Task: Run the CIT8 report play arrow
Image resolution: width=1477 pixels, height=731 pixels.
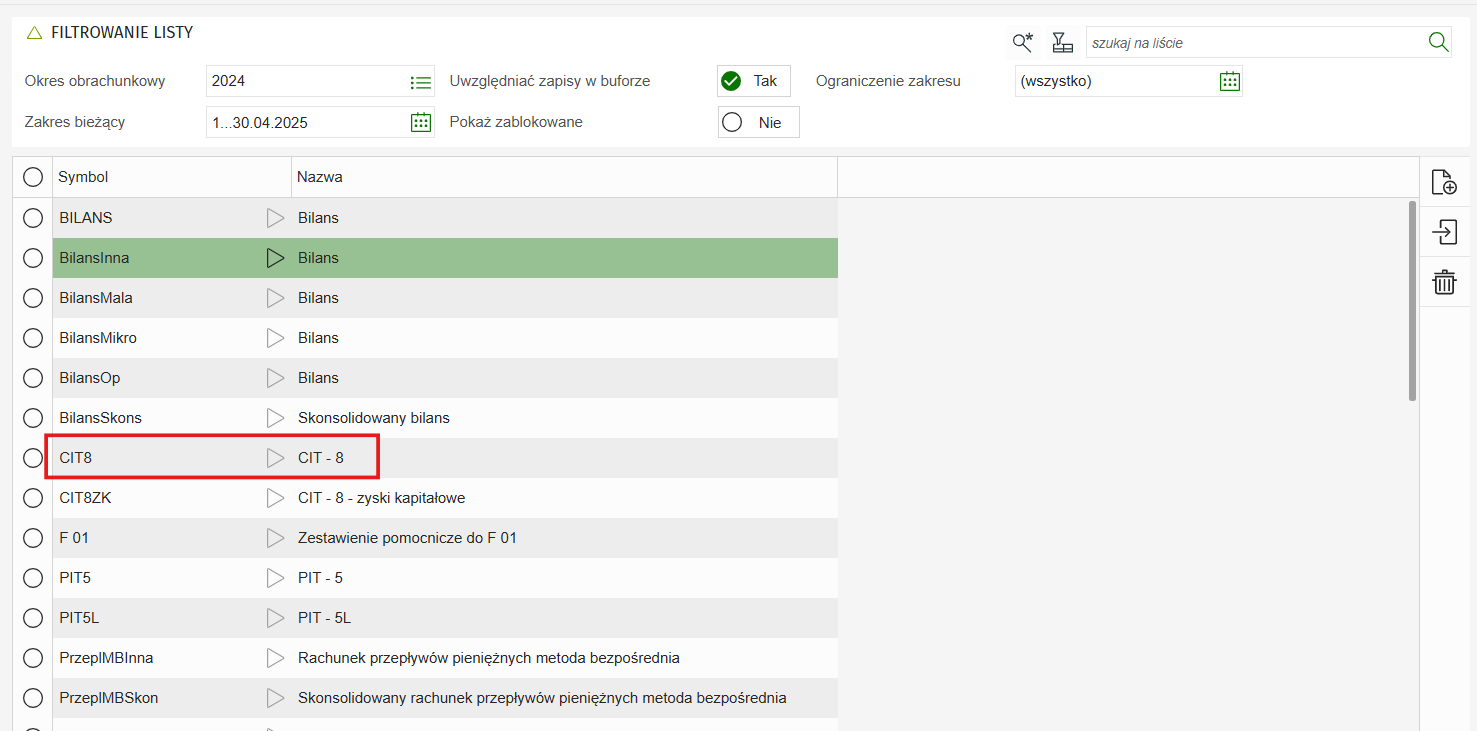Action: tap(275, 458)
